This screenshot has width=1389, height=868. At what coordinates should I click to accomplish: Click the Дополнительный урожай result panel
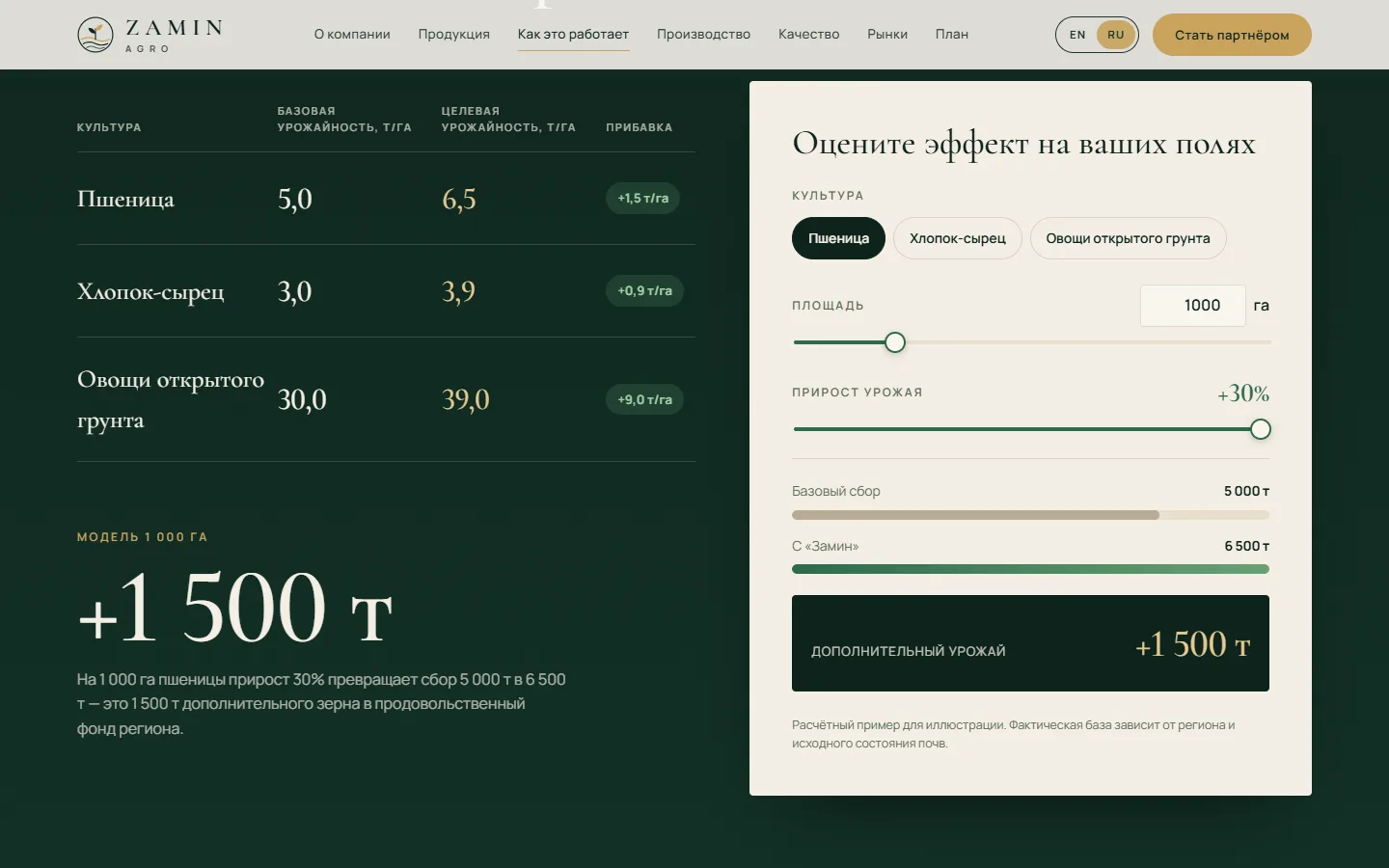[1030, 643]
